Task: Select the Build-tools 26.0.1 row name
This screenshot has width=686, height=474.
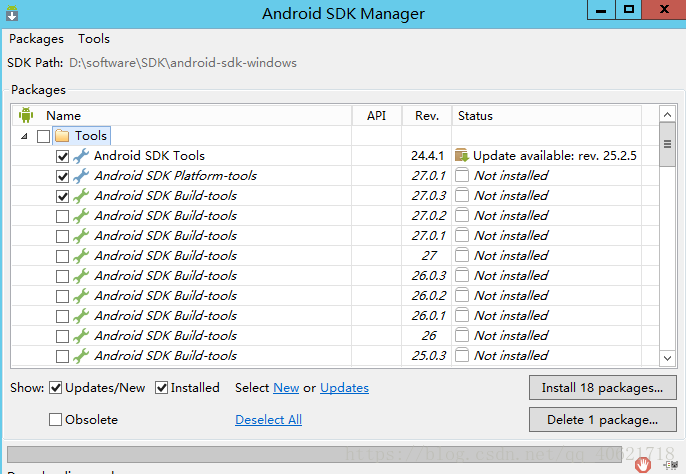Action: [166, 316]
